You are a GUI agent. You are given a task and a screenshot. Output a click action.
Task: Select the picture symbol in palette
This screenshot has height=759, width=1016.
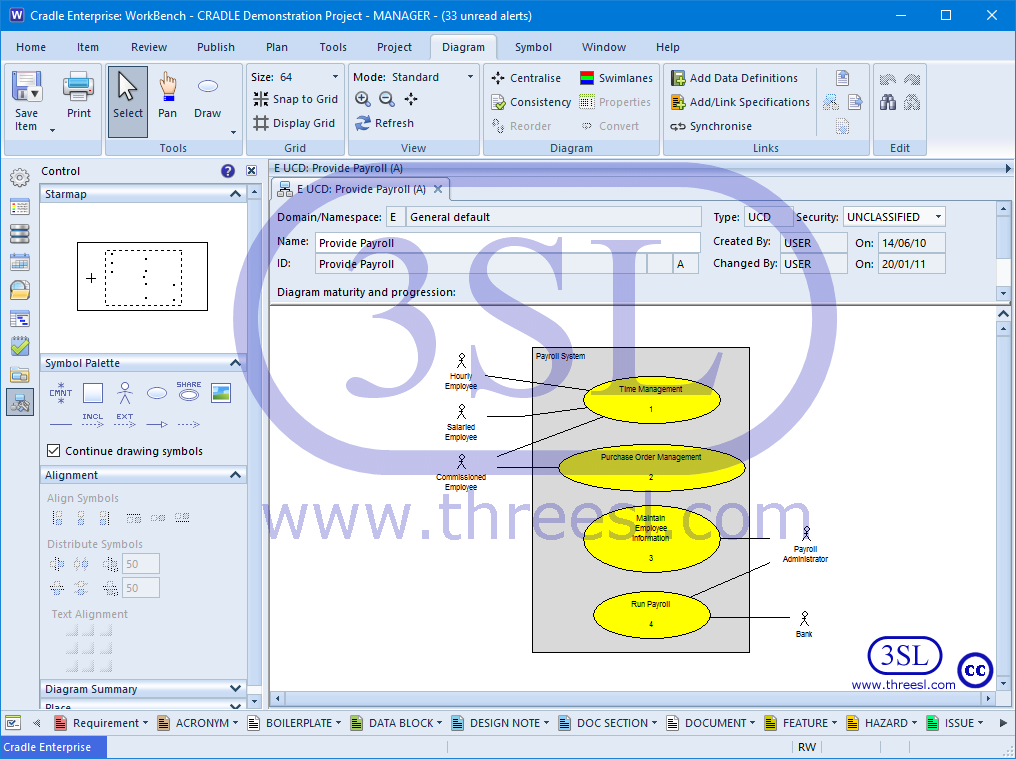coord(221,393)
